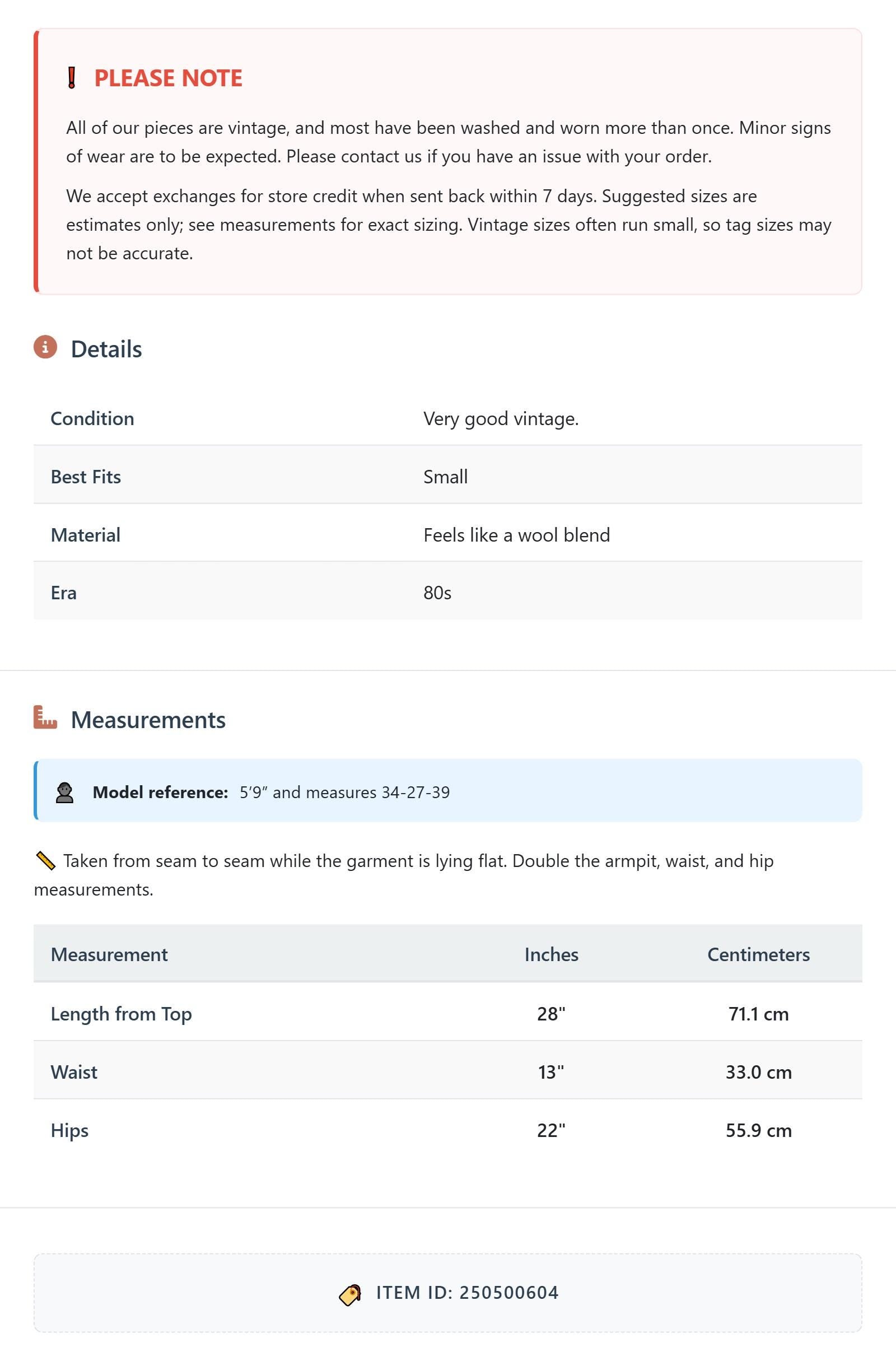The width and height of the screenshot is (896, 1361).
Task: Click the Model reference label
Action: pos(160,792)
